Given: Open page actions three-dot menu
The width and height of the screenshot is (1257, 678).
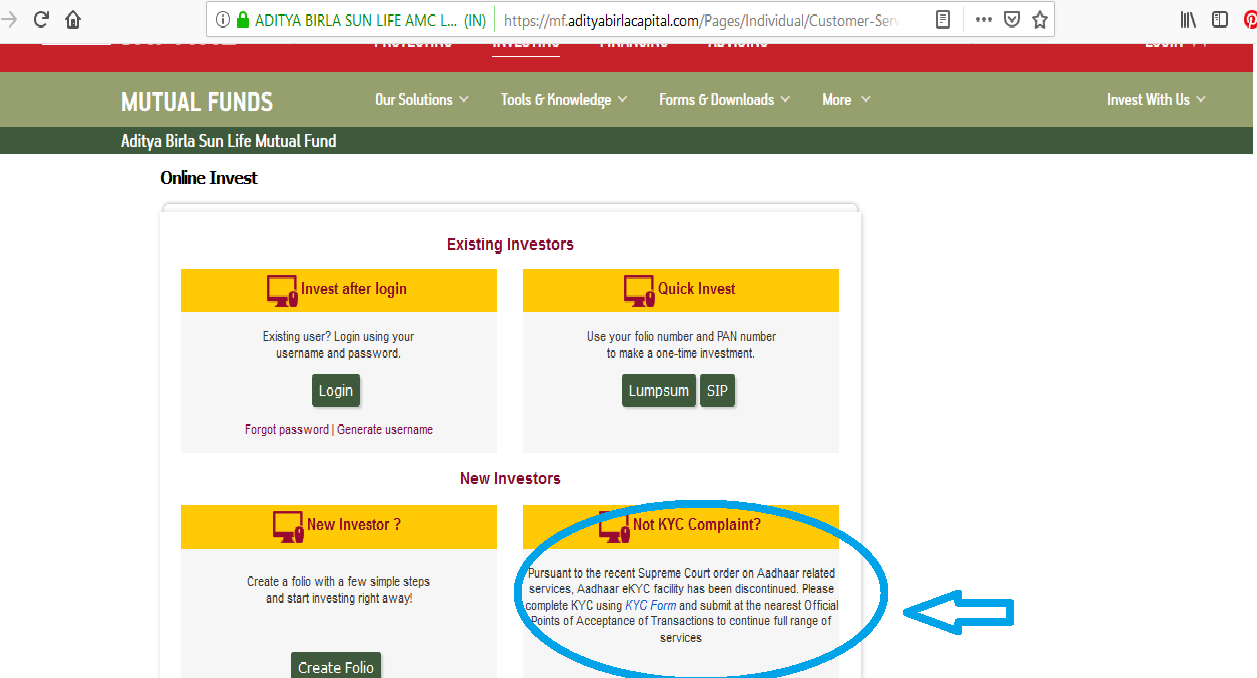Looking at the screenshot, I should [x=983, y=19].
